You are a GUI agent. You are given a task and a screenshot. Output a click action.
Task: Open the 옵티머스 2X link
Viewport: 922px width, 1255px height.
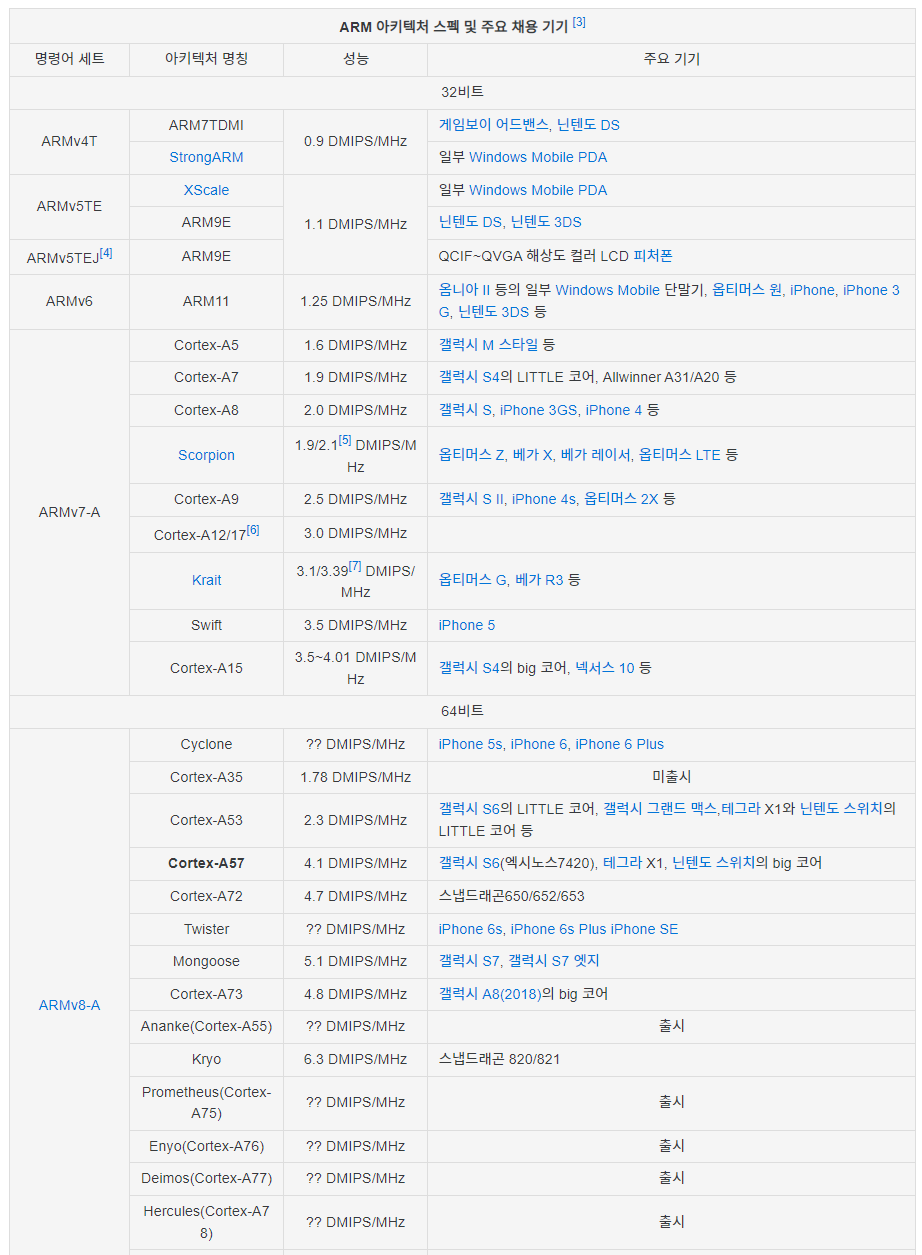click(x=622, y=499)
